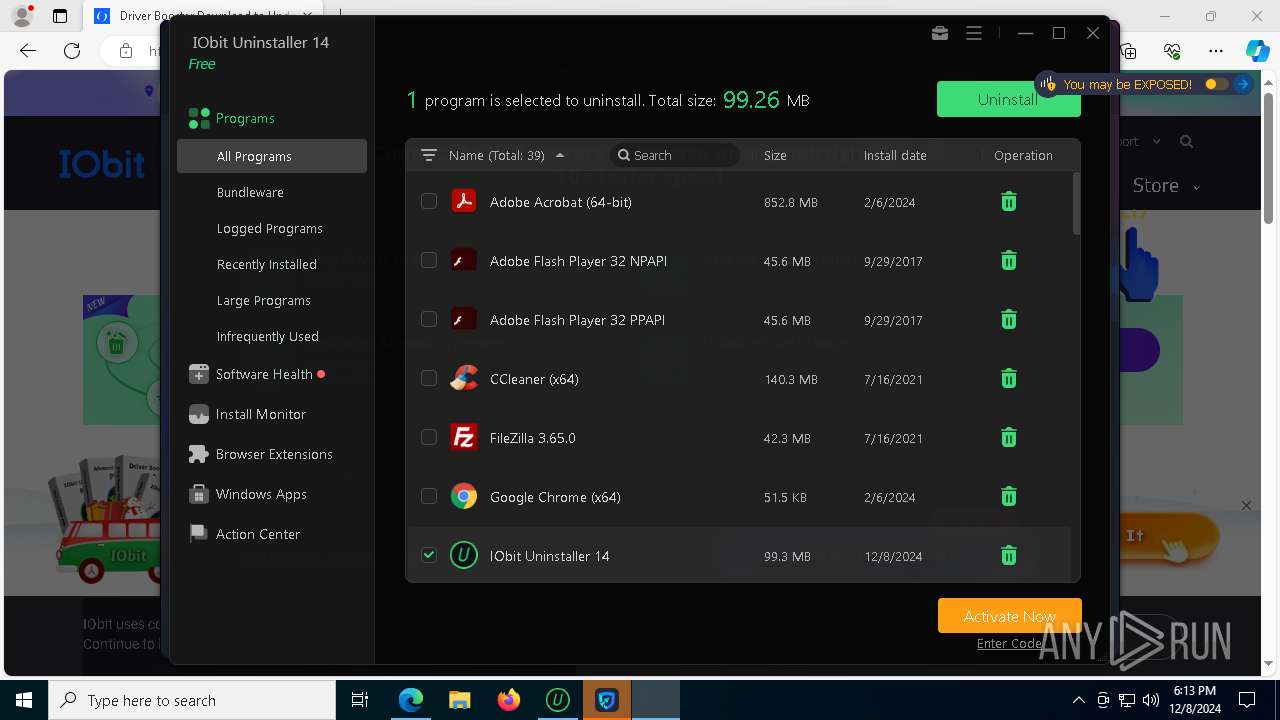Viewport: 1280px width, 720px height.
Task: Click the CCleaner program icon
Action: click(x=463, y=379)
